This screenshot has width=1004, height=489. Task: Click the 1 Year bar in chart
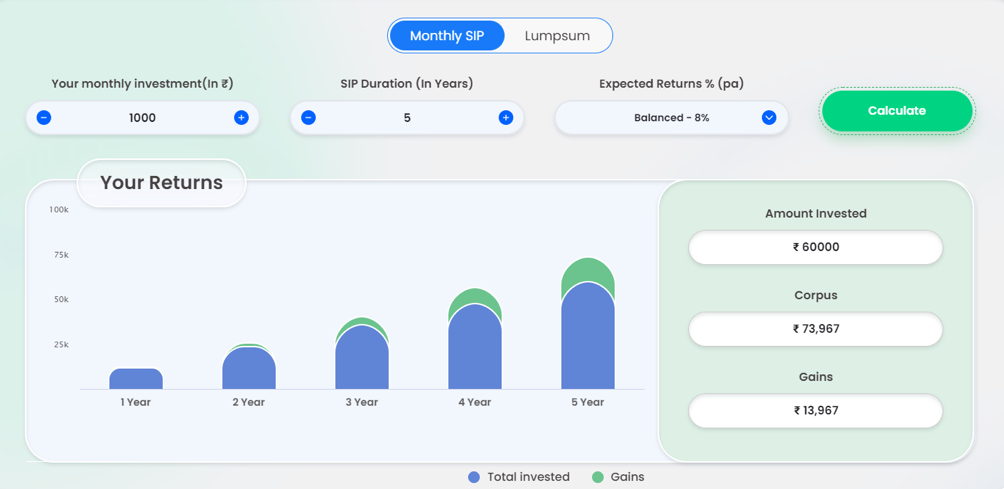click(136, 379)
